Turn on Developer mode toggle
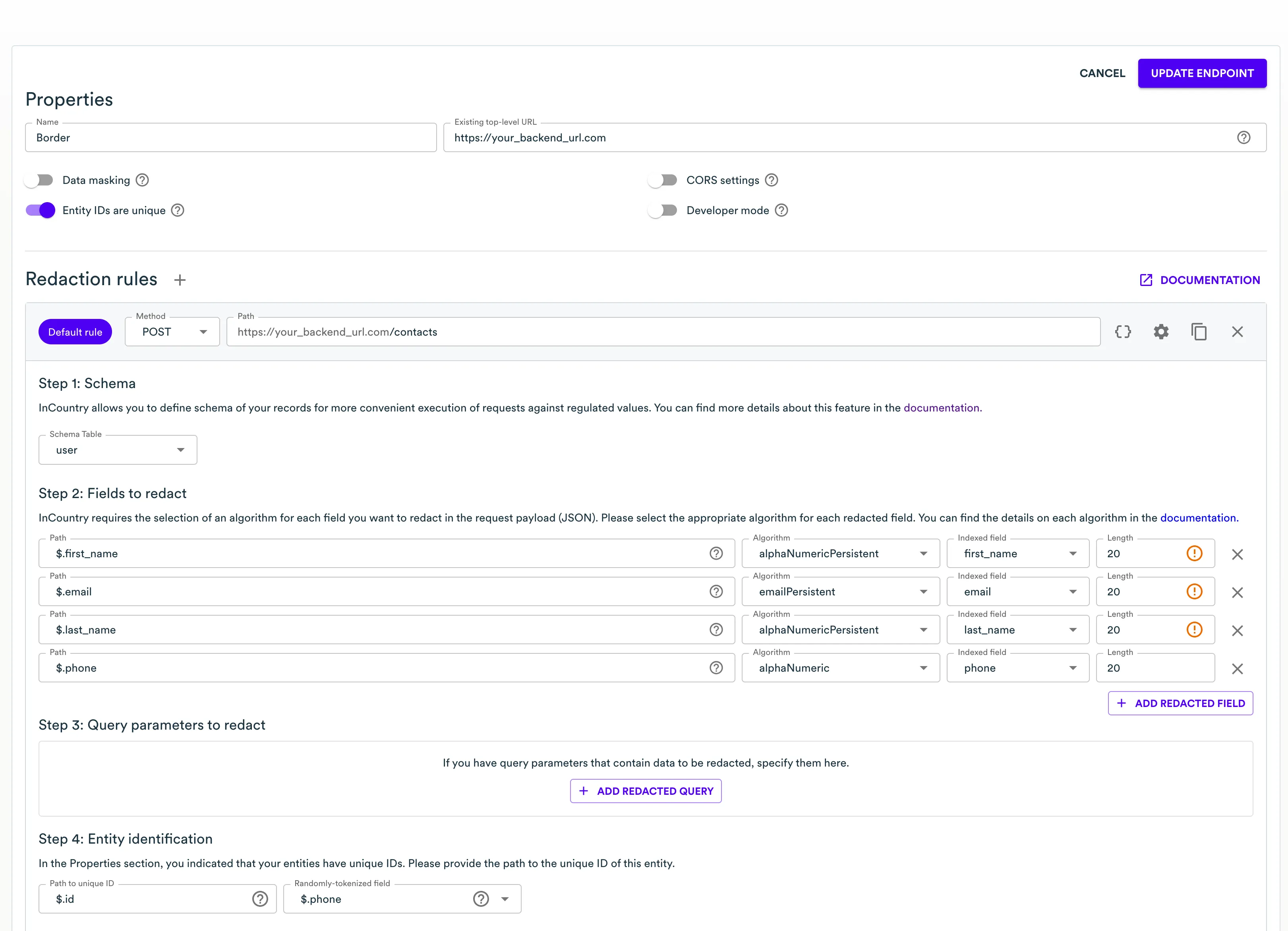The height and width of the screenshot is (931, 1288). 663,210
